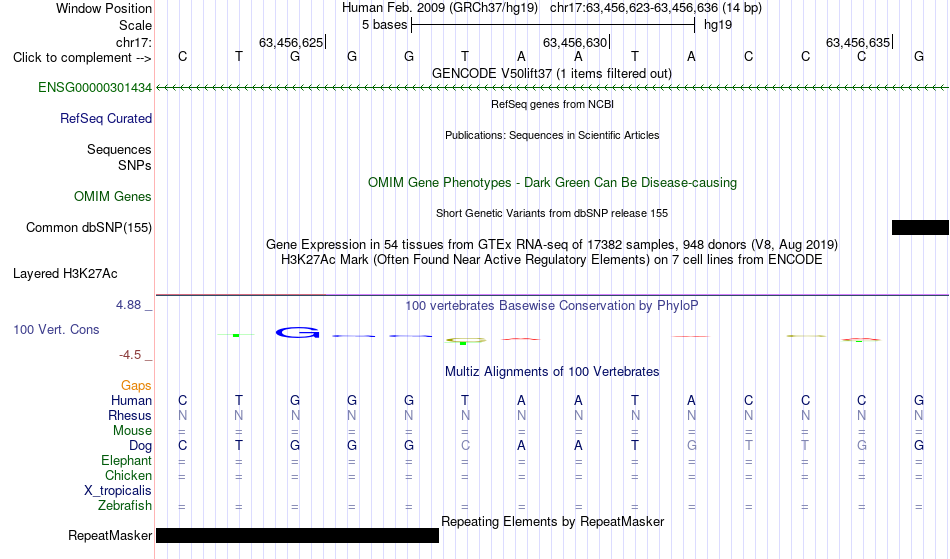Click the GTEx 'Gene Expression in 54 tissues' title
Image resolution: width=950 pixels, height=559 pixels.
(x=552, y=245)
